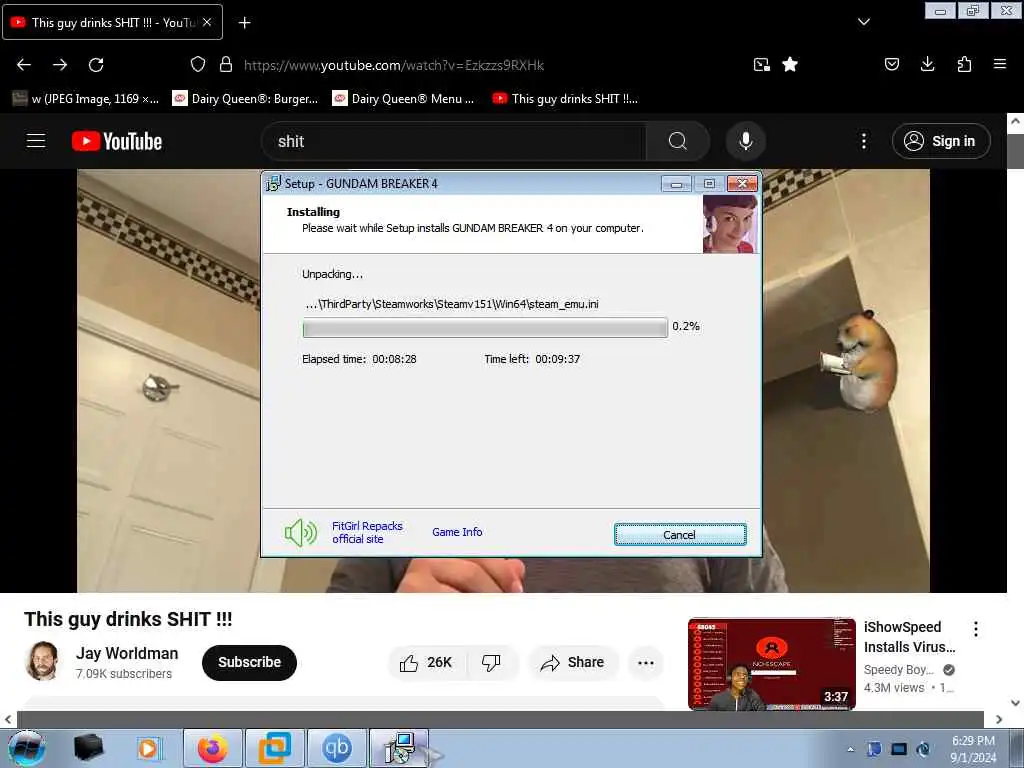Go back in Firefox browser
The height and width of the screenshot is (768, 1024).
[x=24, y=65]
